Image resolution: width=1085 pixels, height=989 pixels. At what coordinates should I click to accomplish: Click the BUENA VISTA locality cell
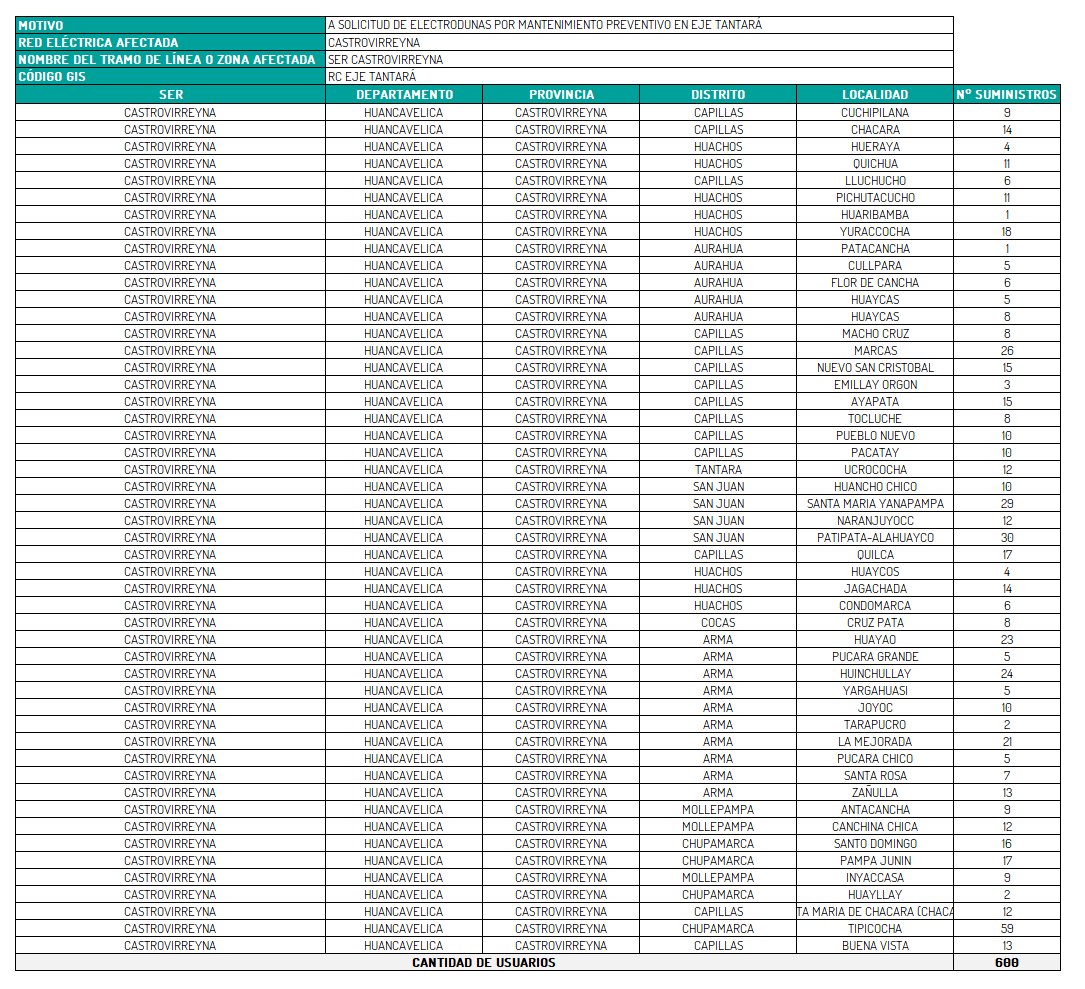(x=875, y=946)
